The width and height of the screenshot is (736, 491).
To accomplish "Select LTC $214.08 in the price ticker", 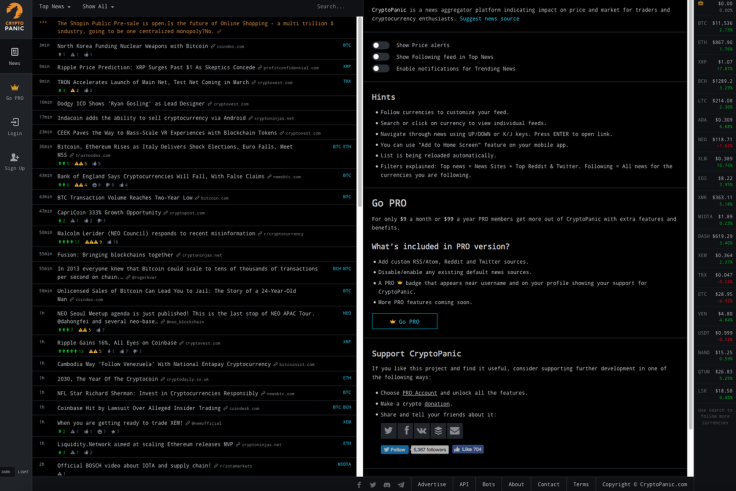I will pos(714,104).
